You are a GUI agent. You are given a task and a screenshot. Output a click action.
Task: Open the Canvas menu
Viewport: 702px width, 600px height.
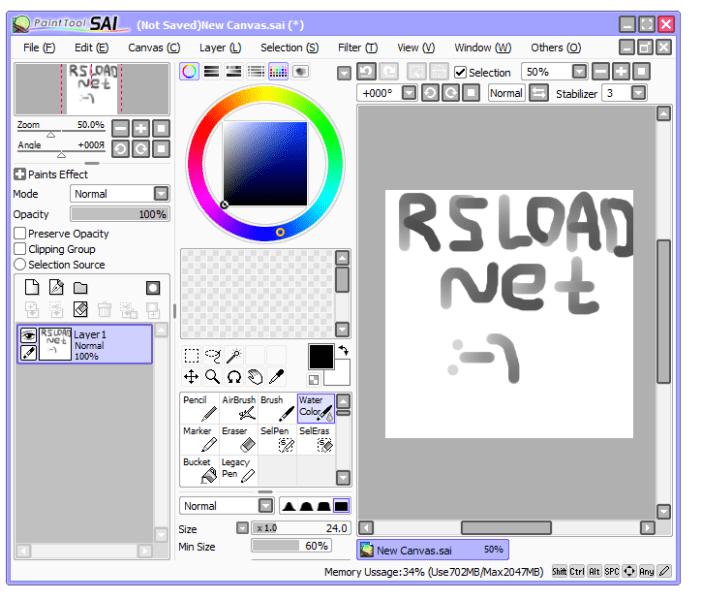coord(154,48)
